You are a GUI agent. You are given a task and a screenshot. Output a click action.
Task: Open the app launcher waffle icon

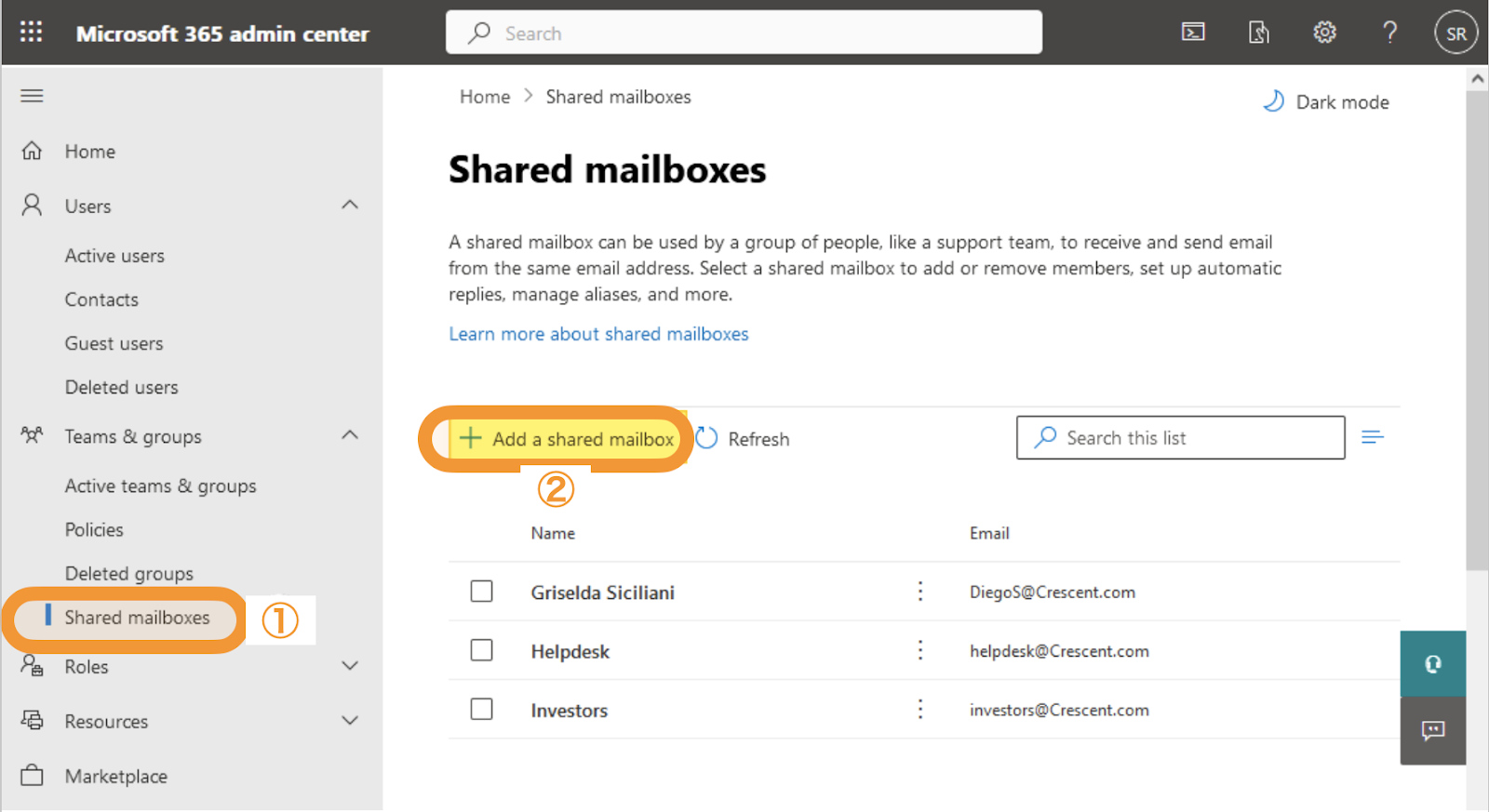32,33
